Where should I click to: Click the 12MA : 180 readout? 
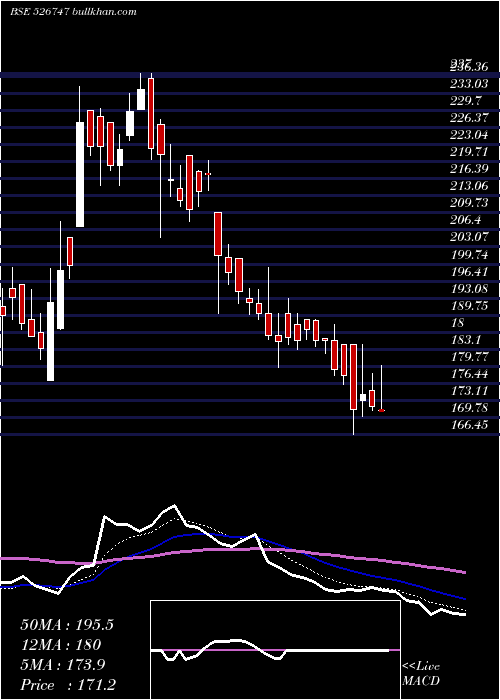(x=61, y=645)
